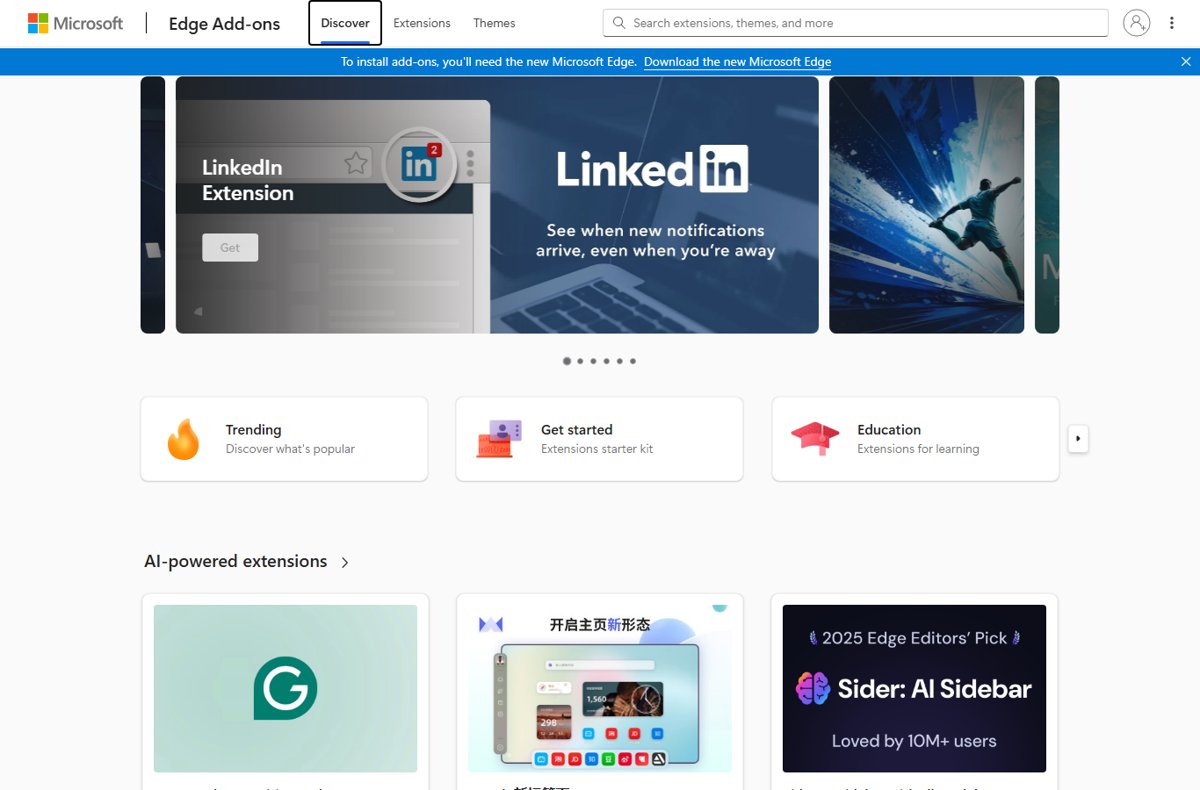This screenshot has height=790, width=1200.
Task: Open the Education category card
Action: [915, 439]
